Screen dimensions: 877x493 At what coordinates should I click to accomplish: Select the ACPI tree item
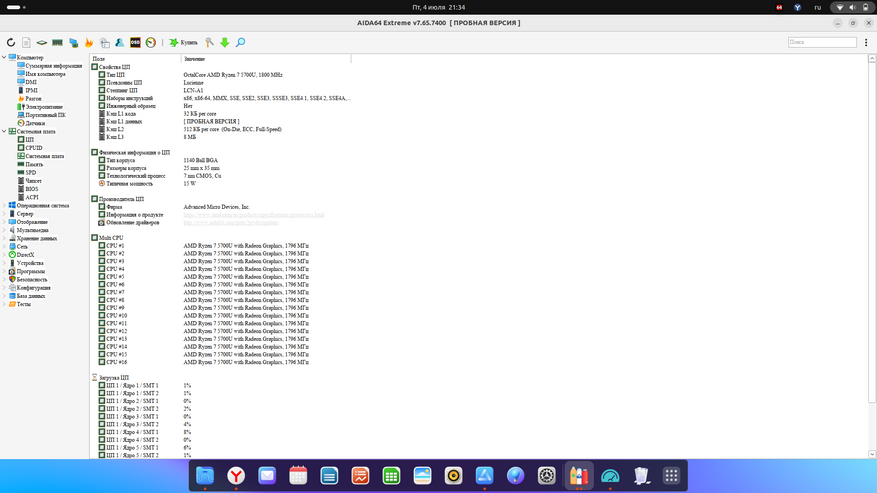pyautogui.click(x=31, y=197)
